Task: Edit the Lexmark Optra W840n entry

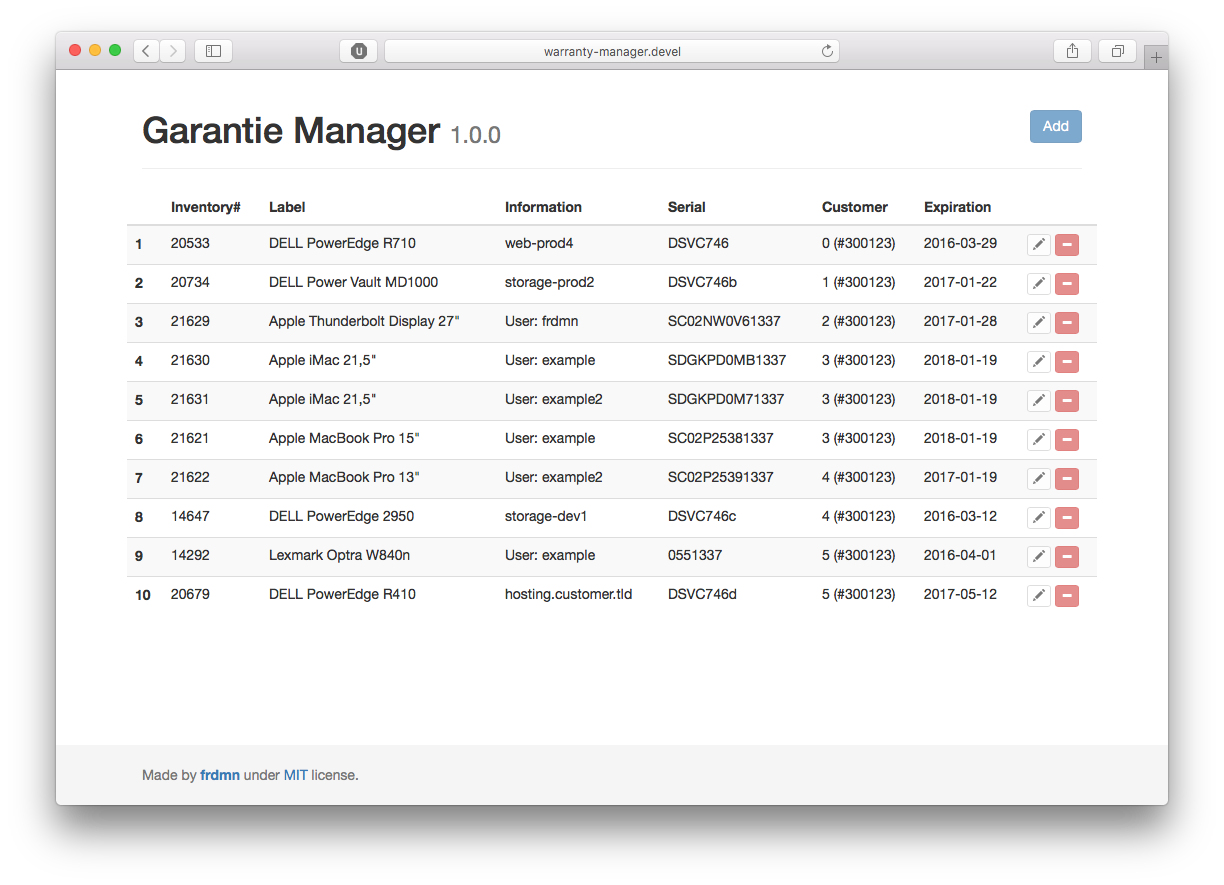Action: pyautogui.click(x=1038, y=556)
